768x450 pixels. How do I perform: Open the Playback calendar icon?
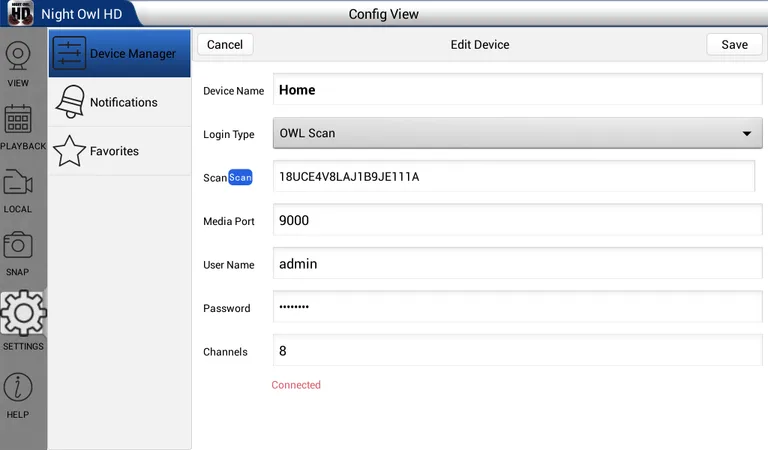click(x=19, y=120)
